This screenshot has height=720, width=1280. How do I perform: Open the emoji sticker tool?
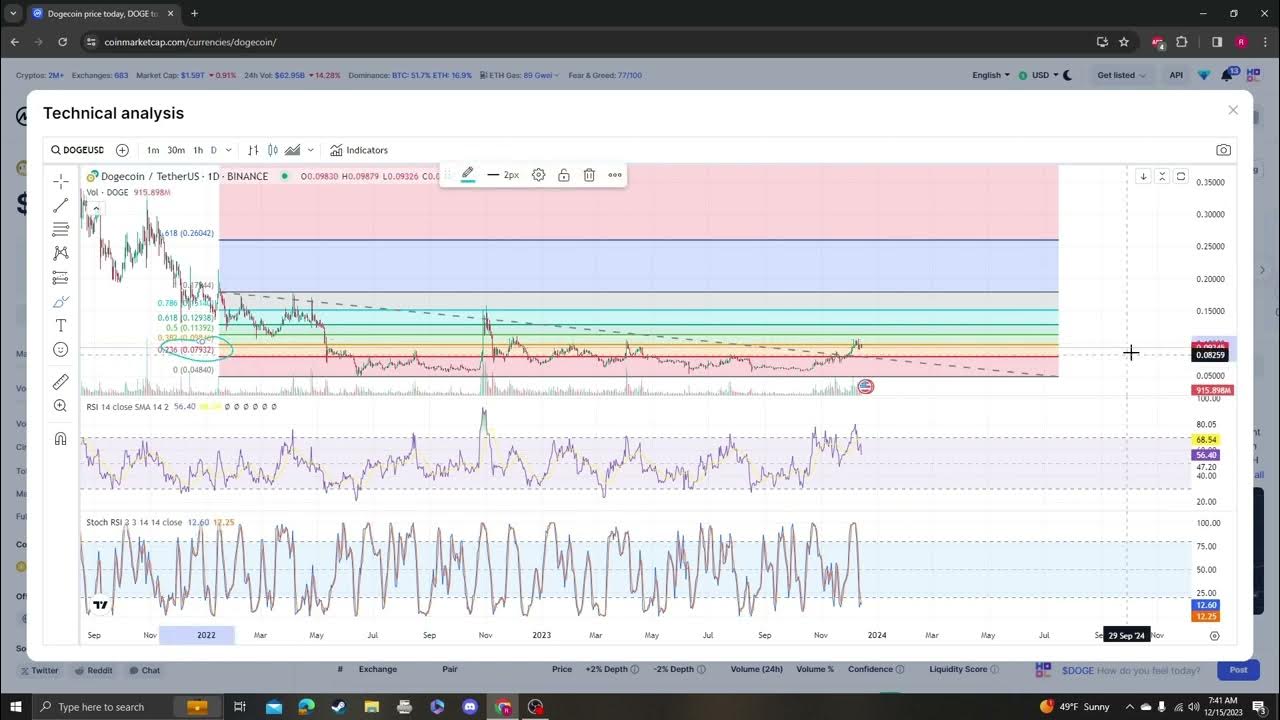tap(61, 350)
